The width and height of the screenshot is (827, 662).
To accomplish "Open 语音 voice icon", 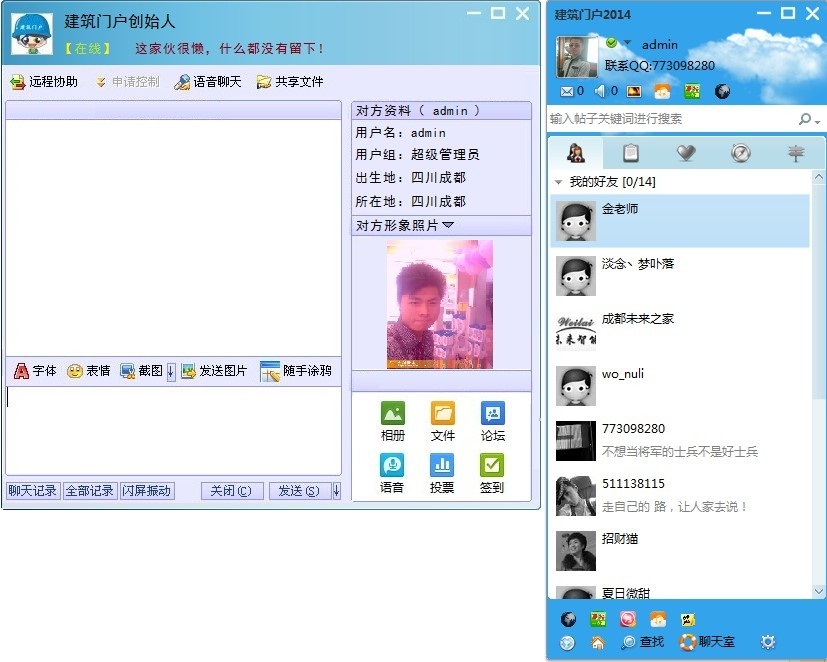I will 392,465.
